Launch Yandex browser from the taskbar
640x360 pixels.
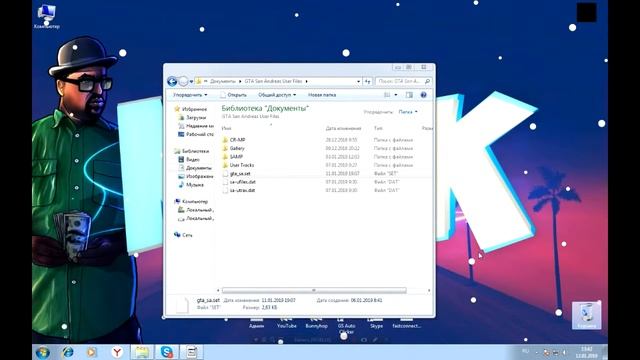tap(117, 352)
